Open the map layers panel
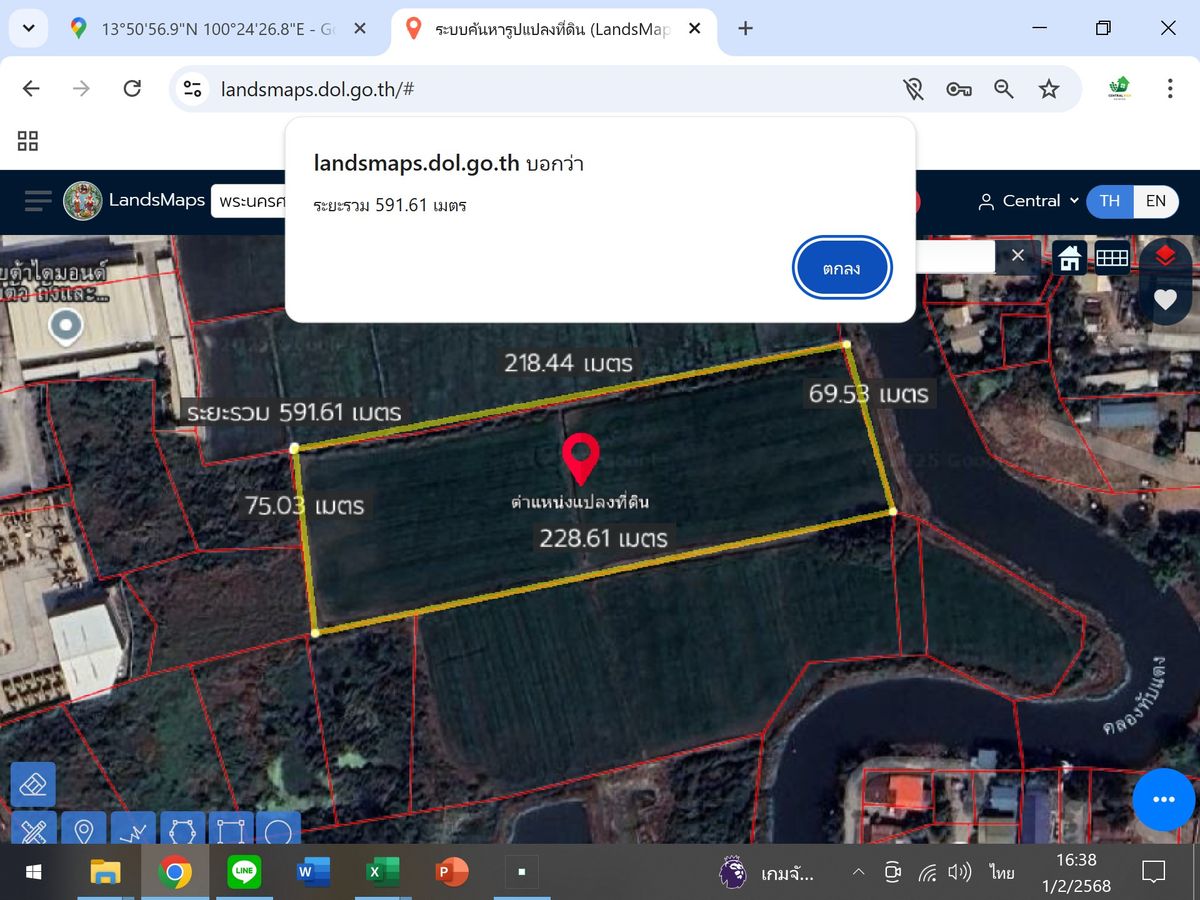The image size is (1200, 900). coord(1164,256)
